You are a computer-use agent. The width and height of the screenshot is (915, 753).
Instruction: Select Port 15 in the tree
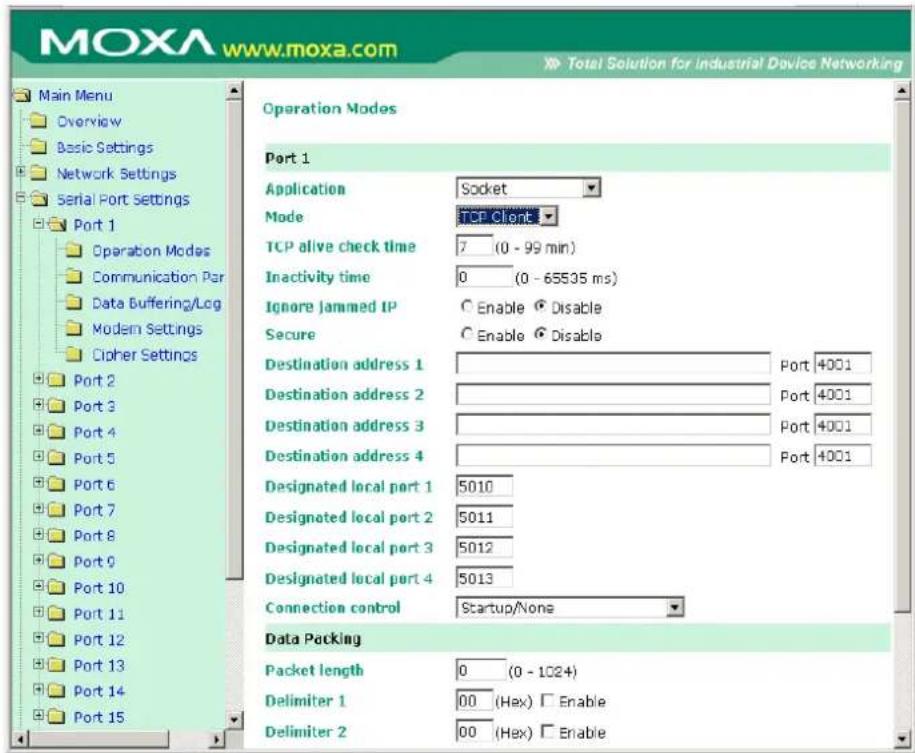pyautogui.click(x=99, y=717)
